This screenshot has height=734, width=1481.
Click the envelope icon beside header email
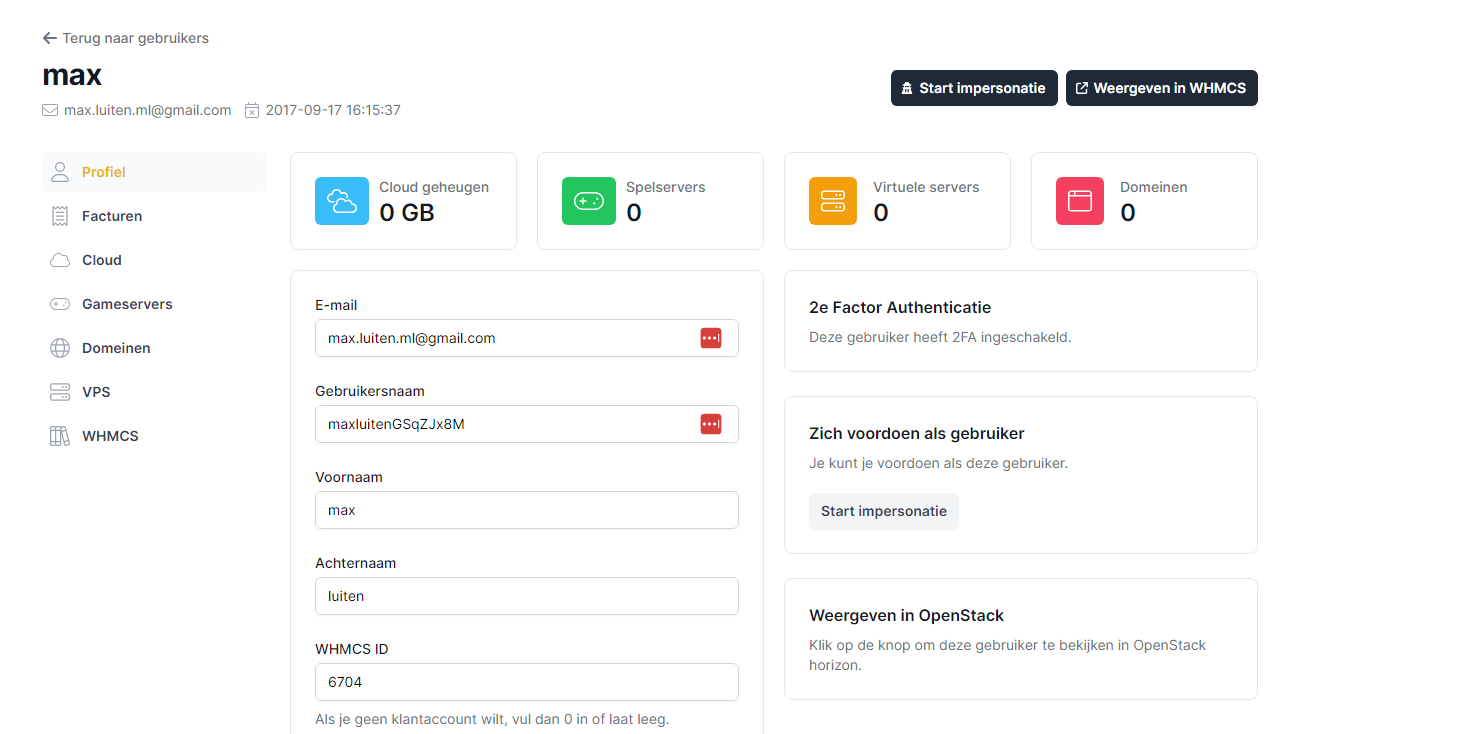click(50, 110)
